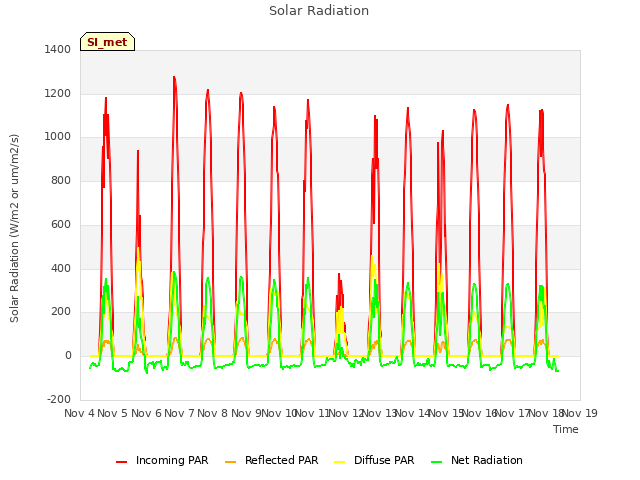Click the -200 y-axis tick value

coord(59,399)
